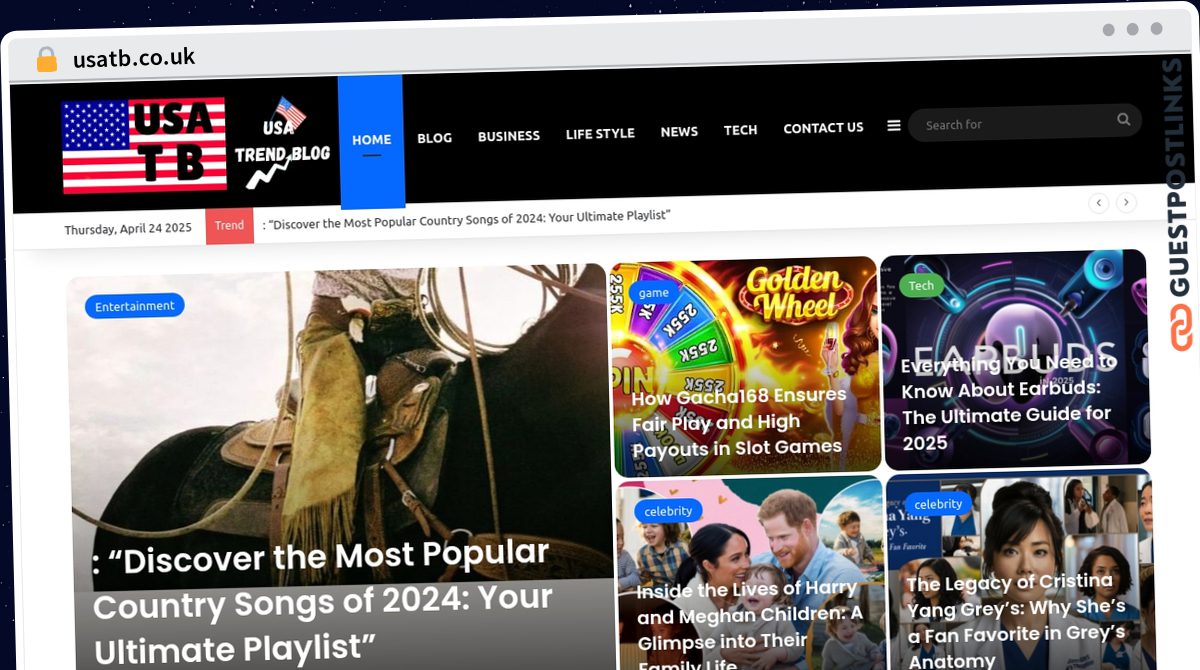The image size is (1200, 670).
Task: Click the padlock icon in address bar
Action: (x=47, y=59)
